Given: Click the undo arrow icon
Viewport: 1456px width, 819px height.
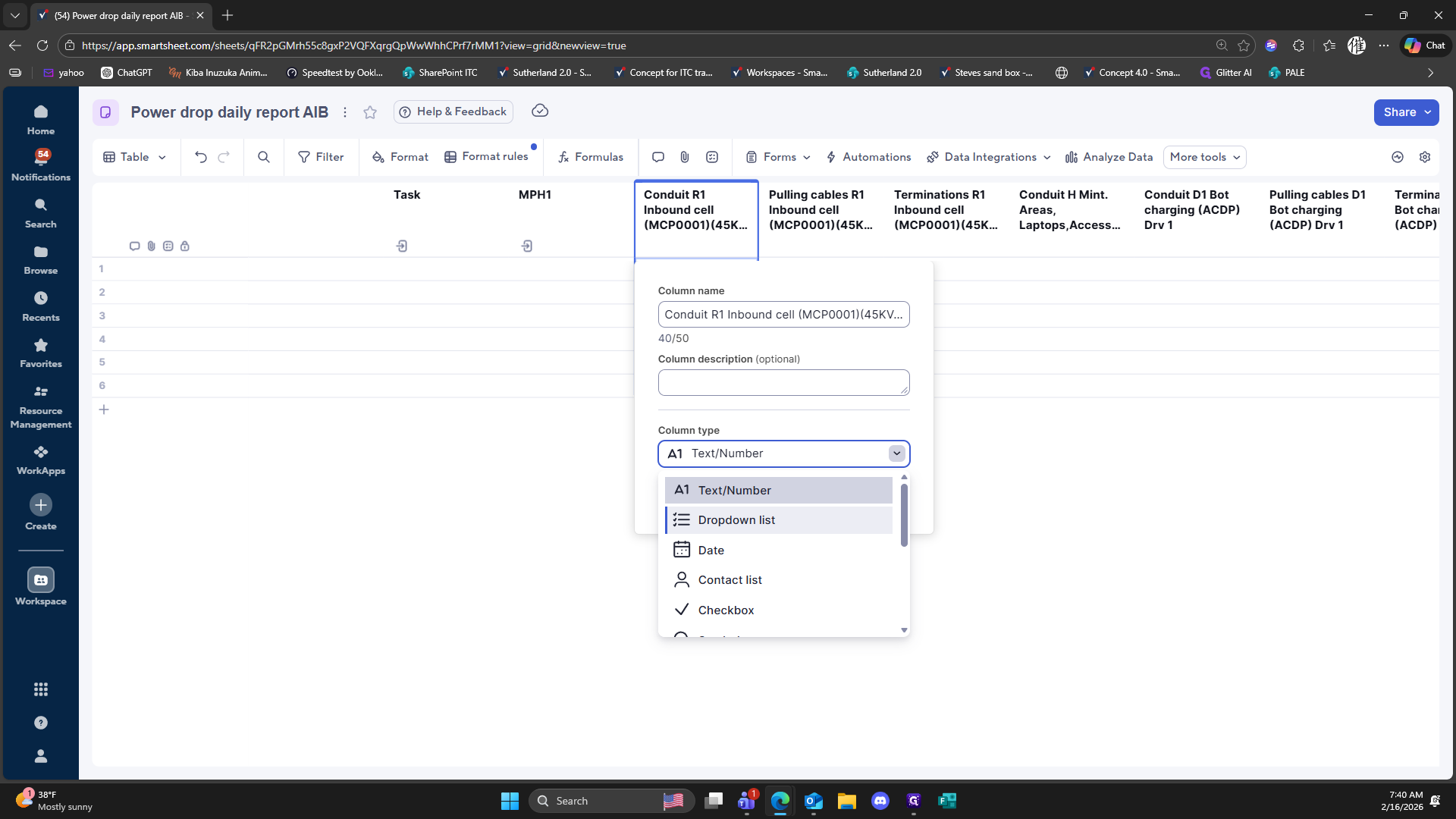Looking at the screenshot, I should [200, 157].
